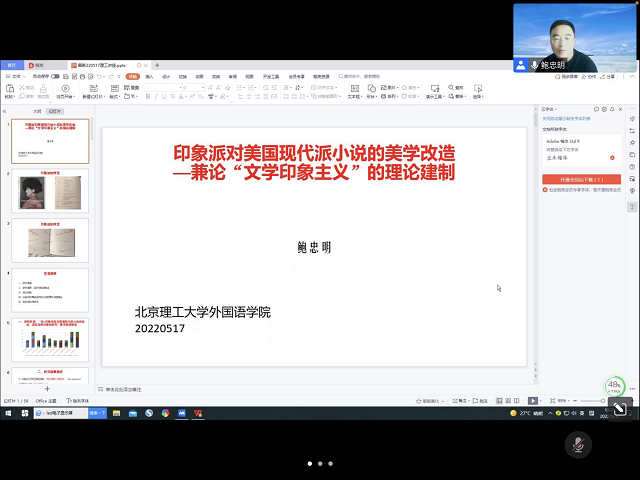Click the Undo arrow icon
This screenshot has height=480, width=640.
click(x=99, y=76)
